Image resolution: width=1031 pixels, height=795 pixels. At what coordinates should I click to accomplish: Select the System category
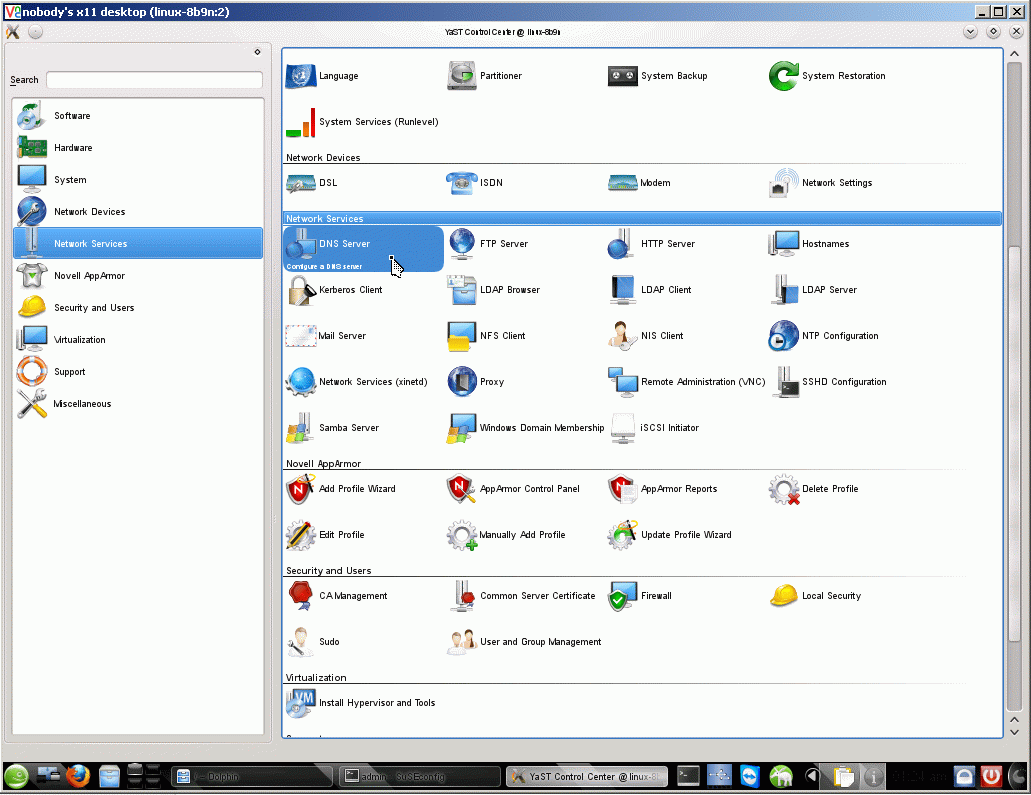[138, 180]
